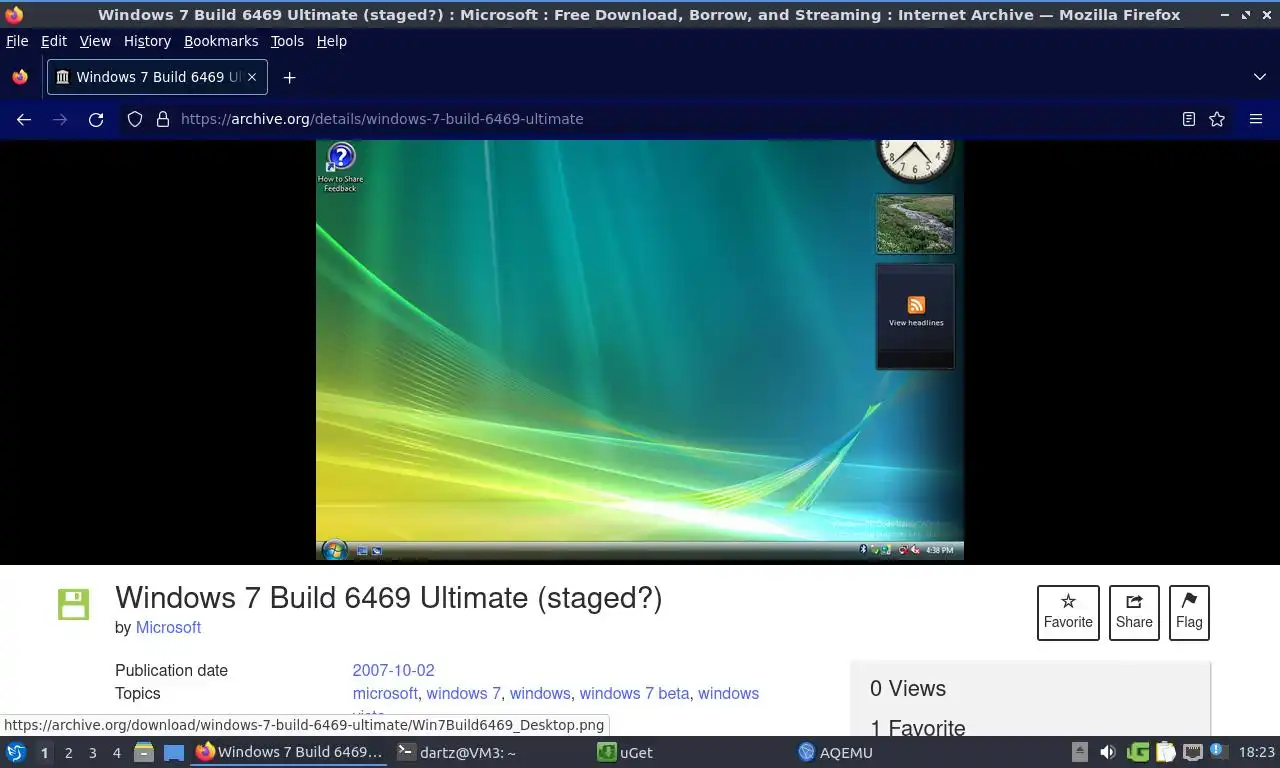Open the Firefox hamburger menu
1280x768 pixels.
coord(1256,119)
